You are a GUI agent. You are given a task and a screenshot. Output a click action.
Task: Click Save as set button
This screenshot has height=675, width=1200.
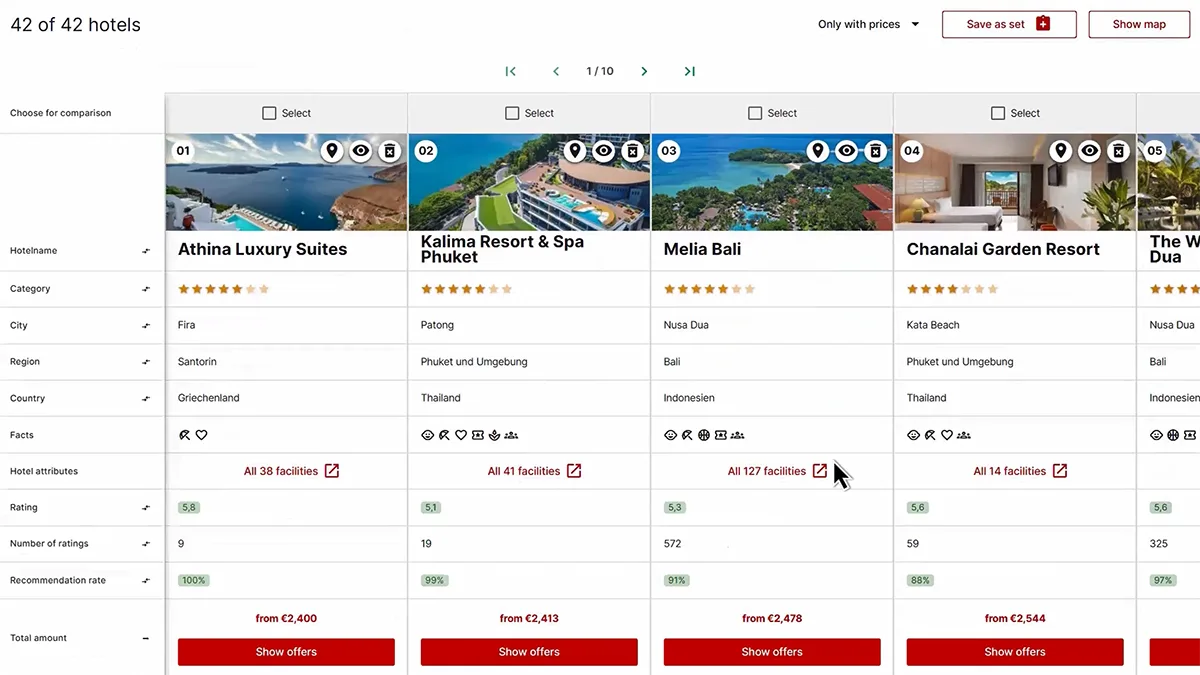pos(1009,24)
